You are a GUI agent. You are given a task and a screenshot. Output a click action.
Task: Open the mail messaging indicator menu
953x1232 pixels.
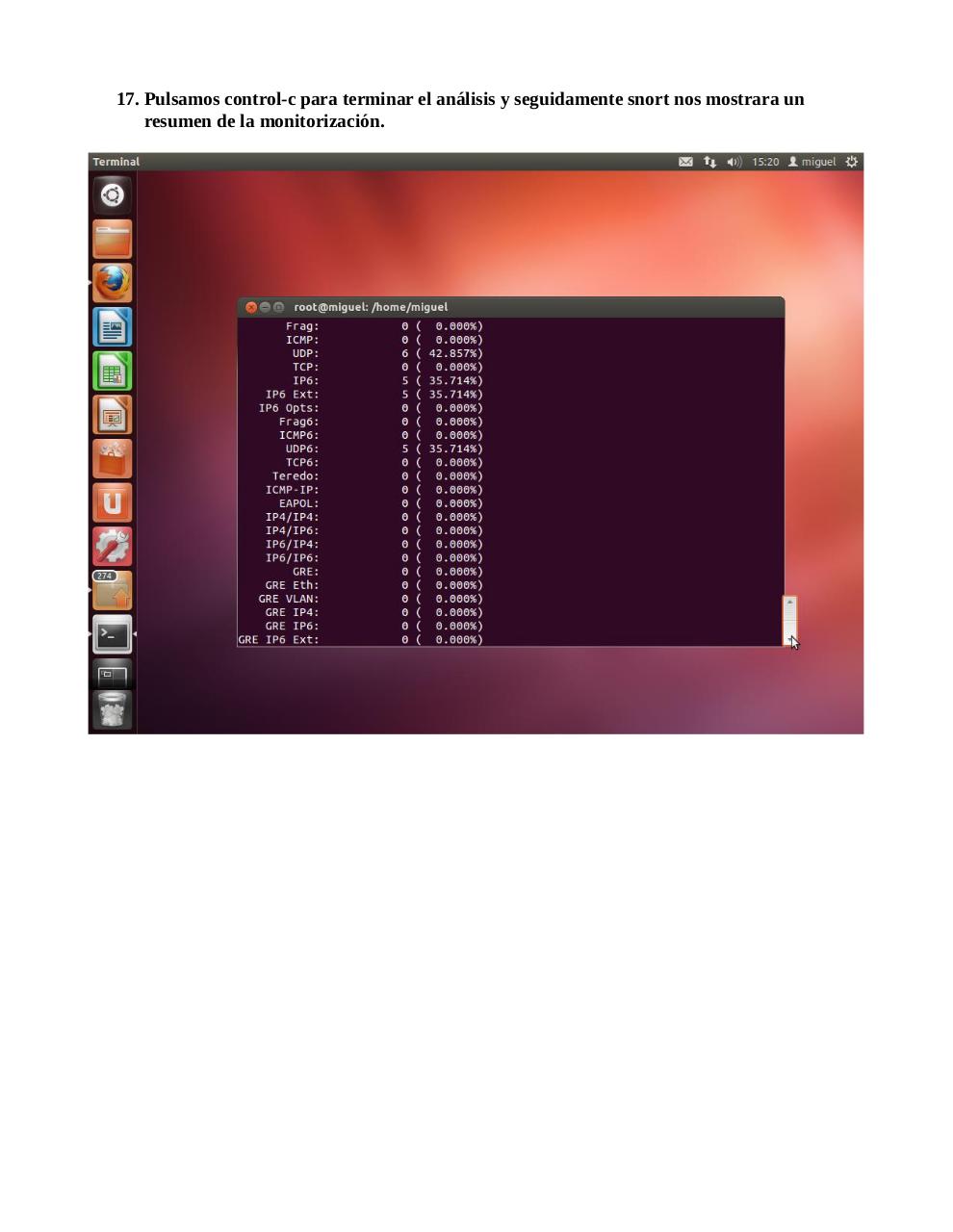685,162
